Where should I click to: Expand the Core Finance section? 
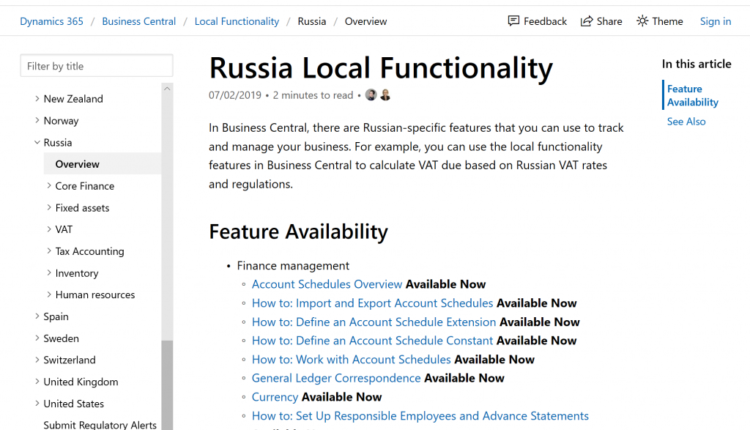[x=49, y=186]
